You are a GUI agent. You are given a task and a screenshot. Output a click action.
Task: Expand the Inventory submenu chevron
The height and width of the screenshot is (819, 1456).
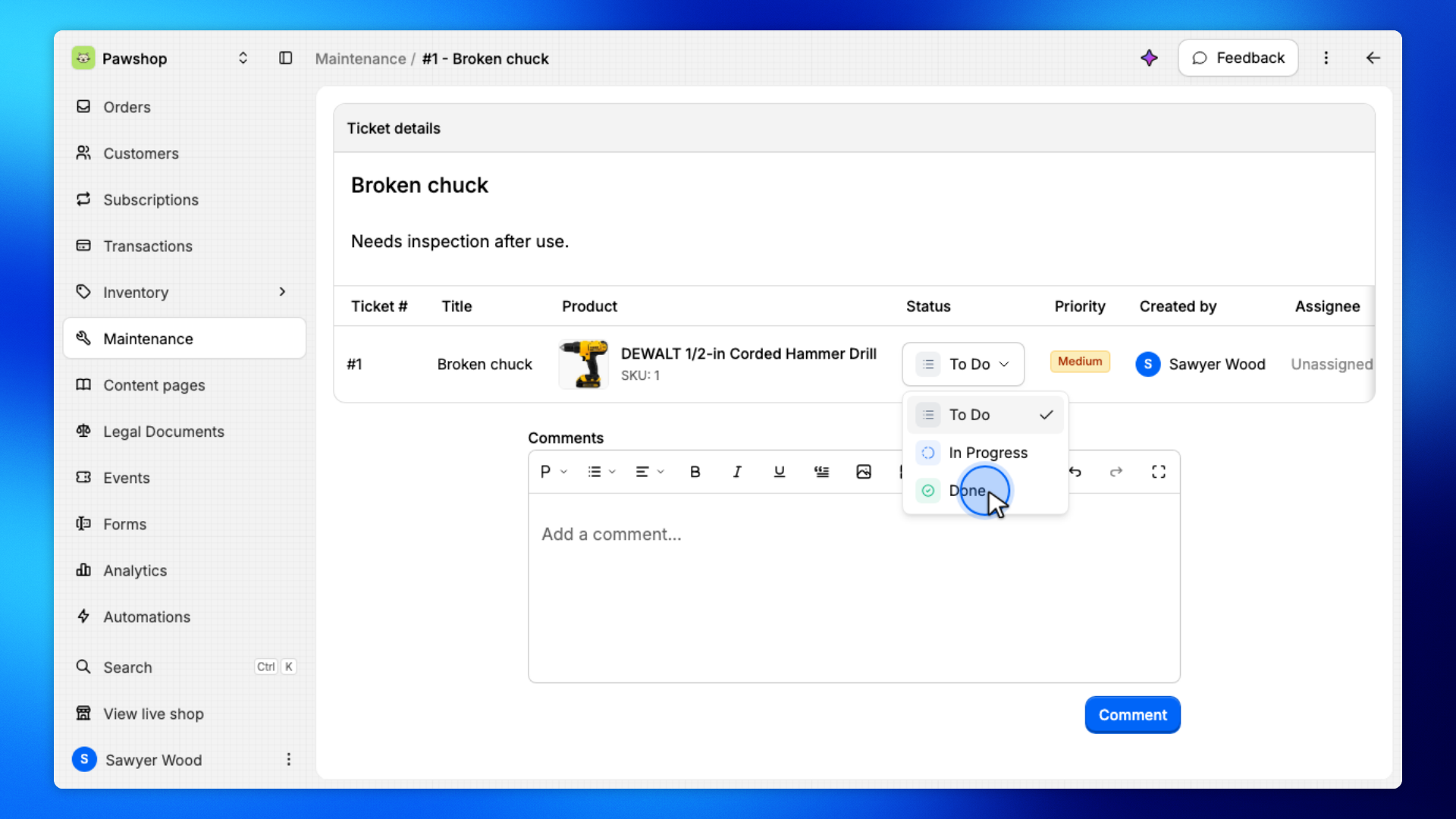pos(282,292)
